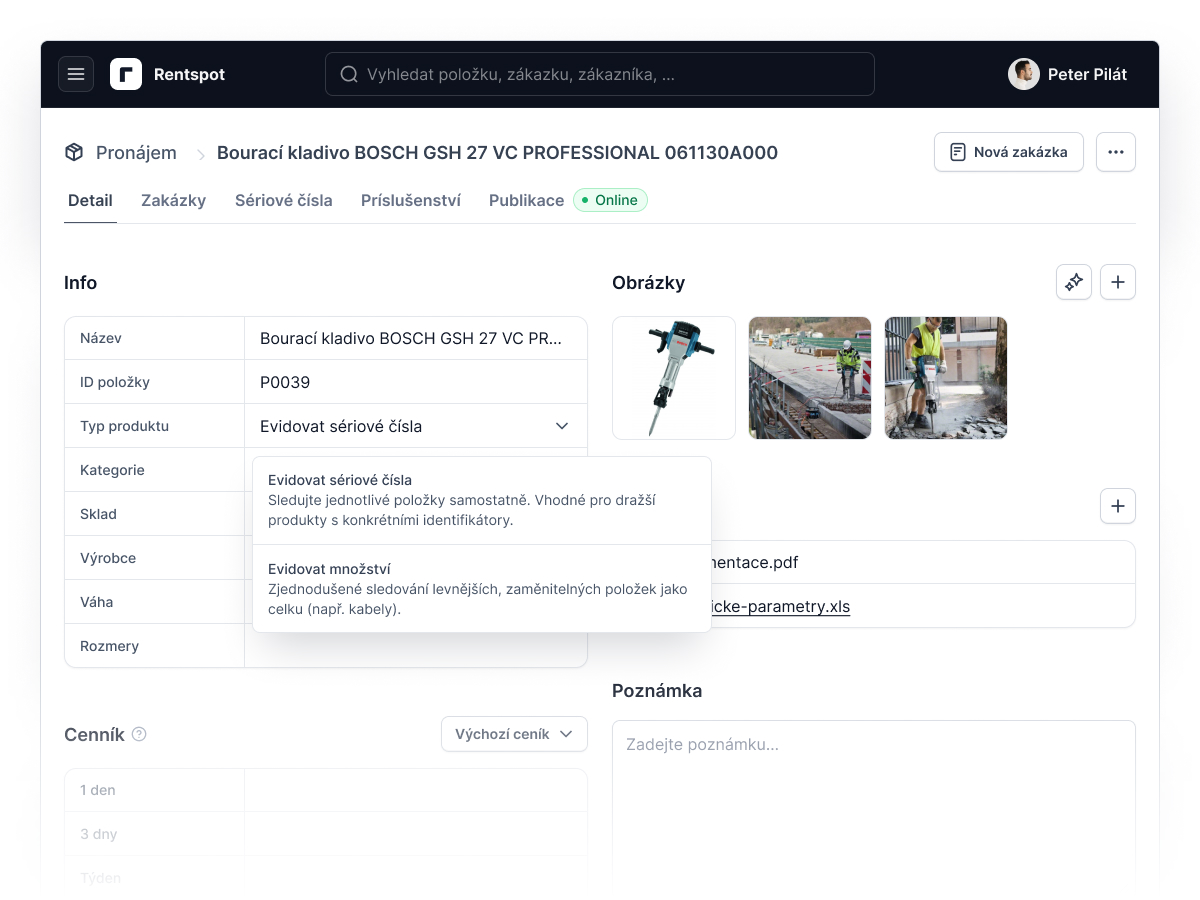Click the search magnifier icon

coord(349,74)
